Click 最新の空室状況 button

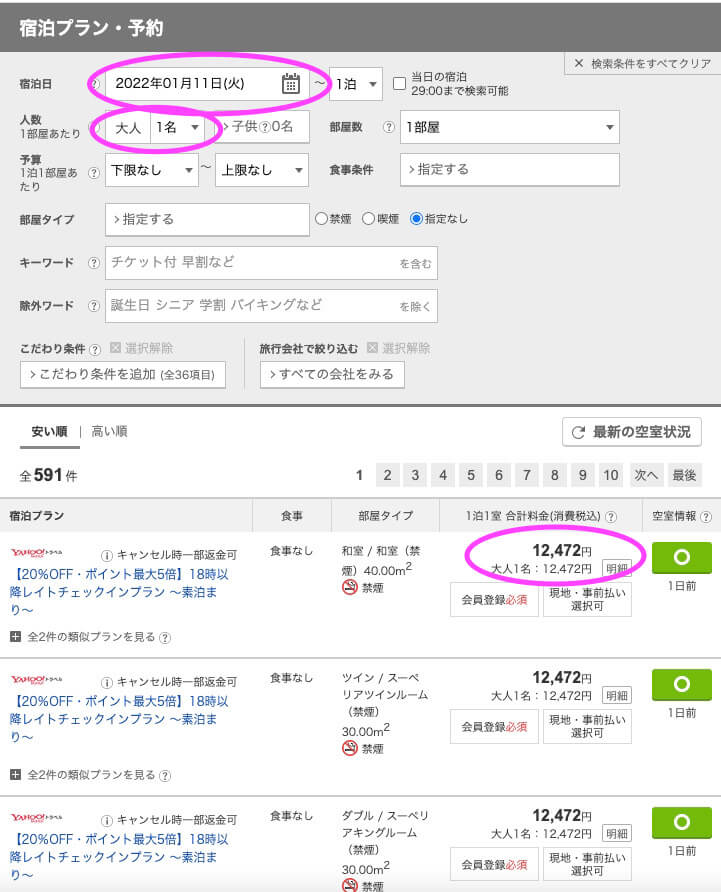(x=632, y=432)
